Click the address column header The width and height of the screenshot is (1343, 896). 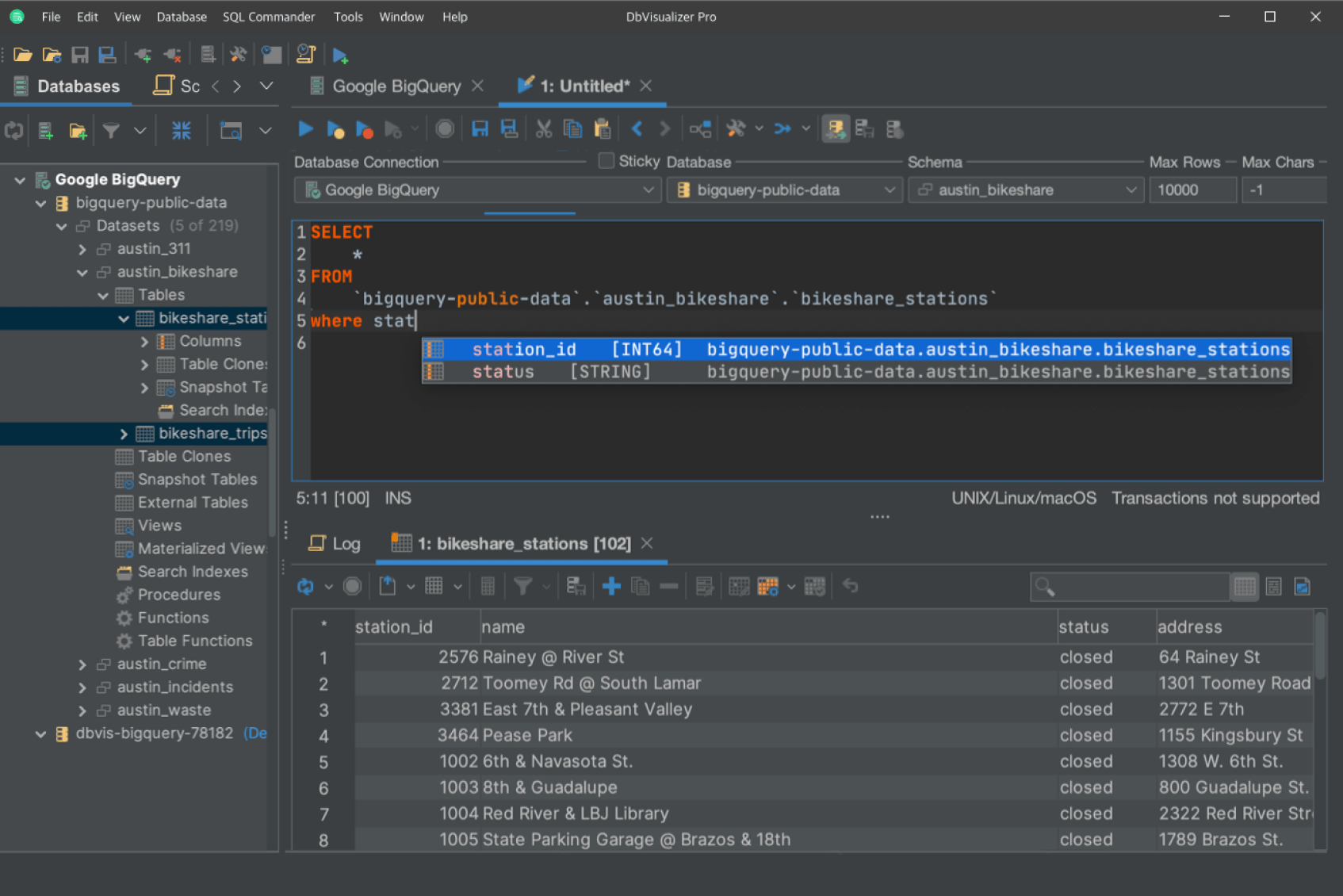(x=1234, y=627)
